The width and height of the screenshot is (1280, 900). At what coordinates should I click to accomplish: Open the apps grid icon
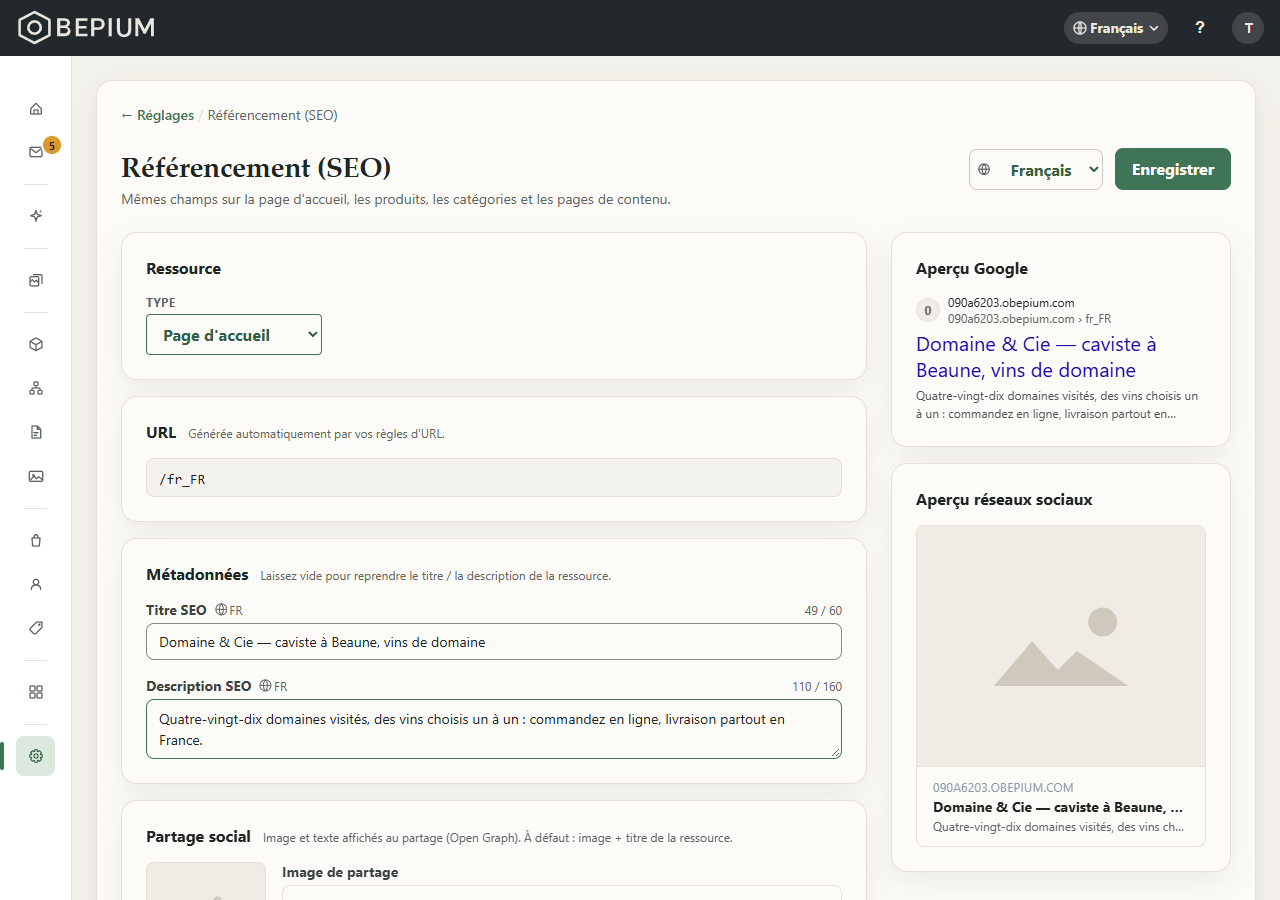pos(36,692)
